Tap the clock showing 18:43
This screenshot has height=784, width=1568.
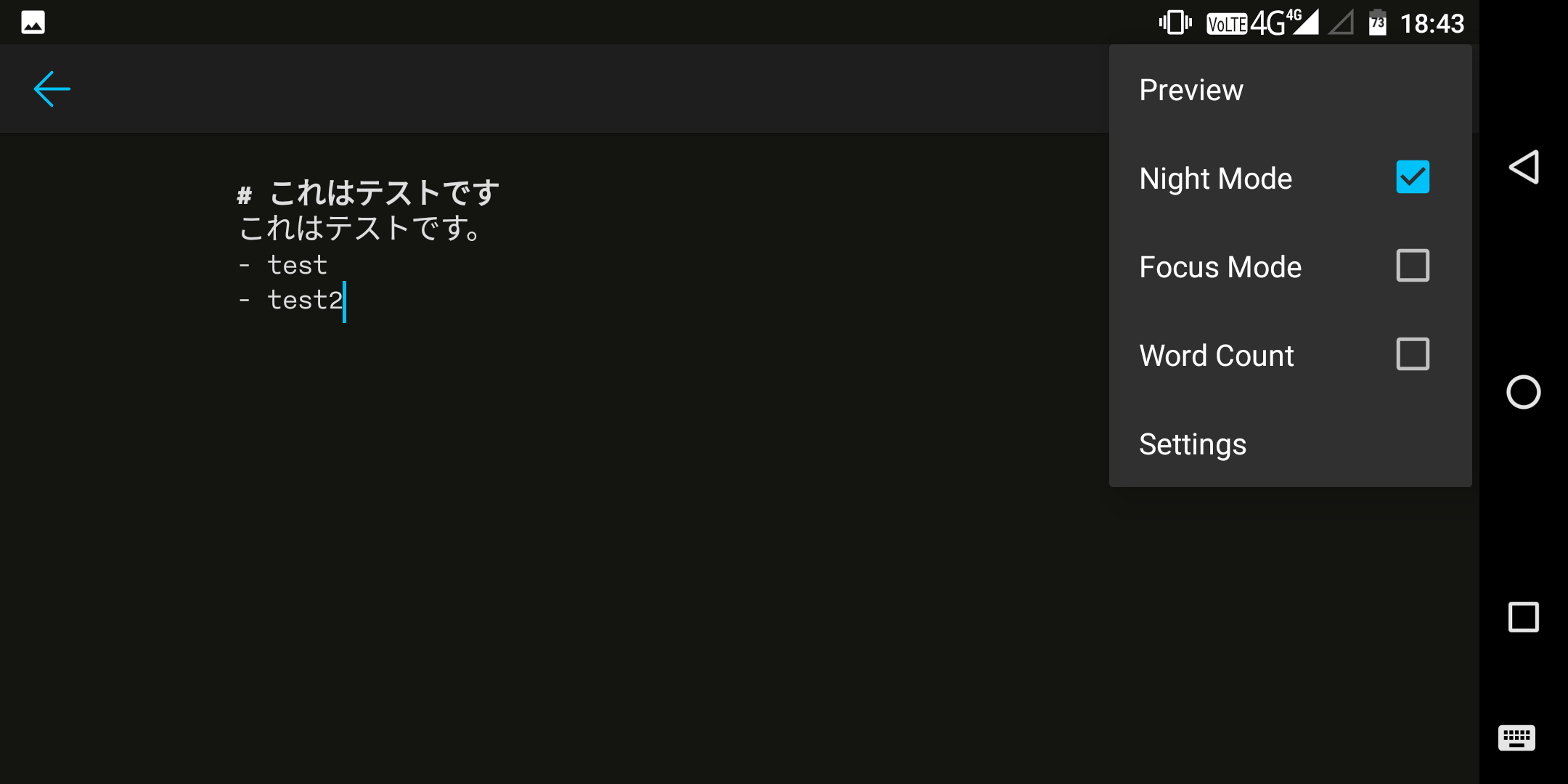coord(1432,24)
